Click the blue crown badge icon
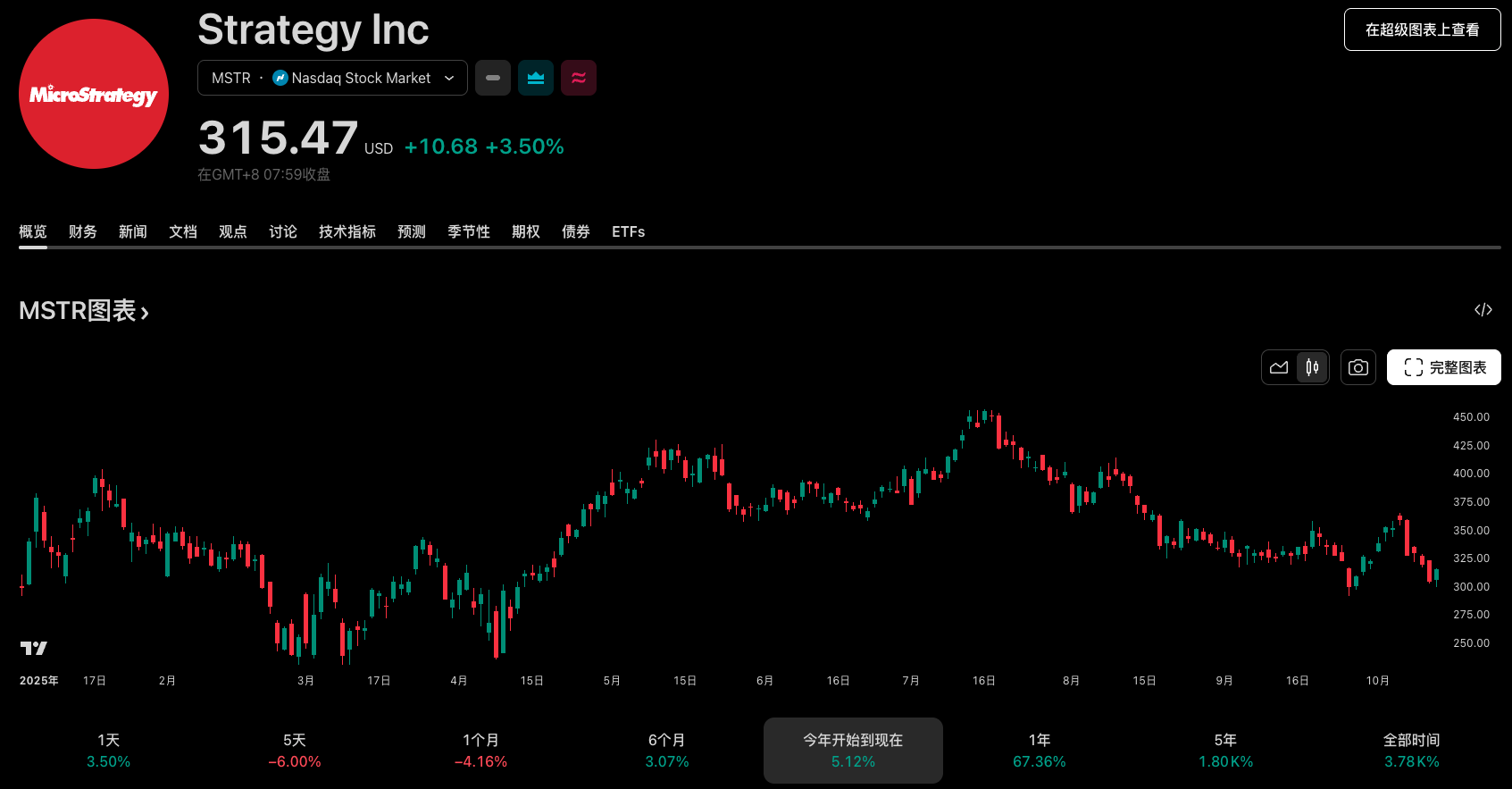This screenshot has height=789, width=1512. [536, 78]
